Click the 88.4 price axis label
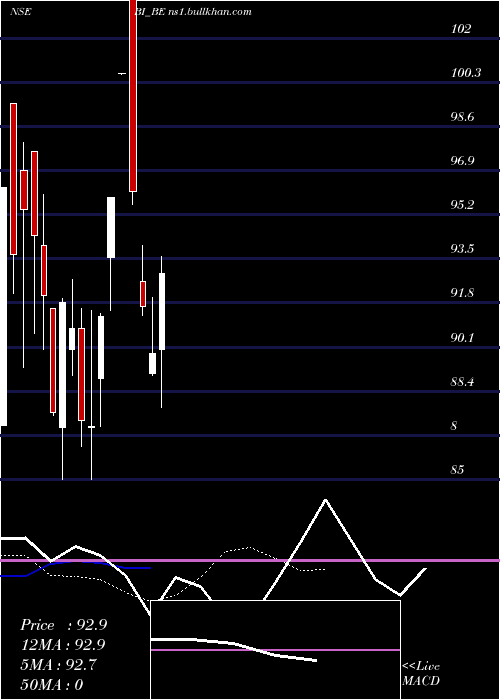500x700 pixels. [x=462, y=382]
